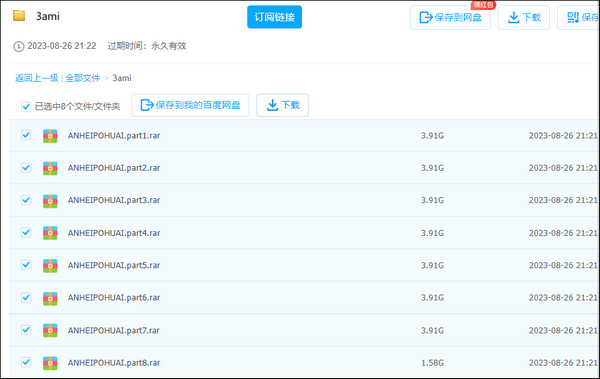Screen dimensions: 600x379
Task: Open file name ANHEIPOHUAI.part3.rar
Action: [114, 200]
